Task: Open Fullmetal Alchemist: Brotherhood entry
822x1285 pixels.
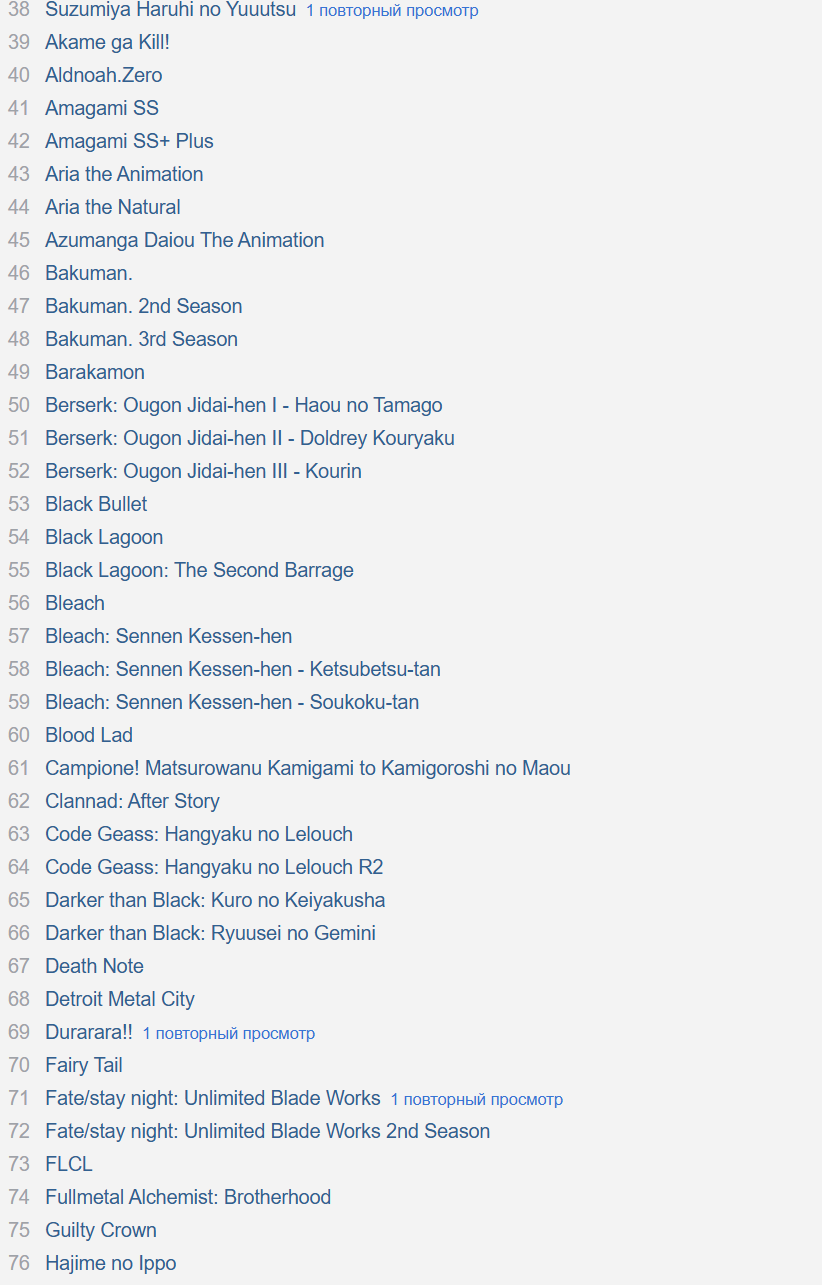Action: [x=188, y=1197]
